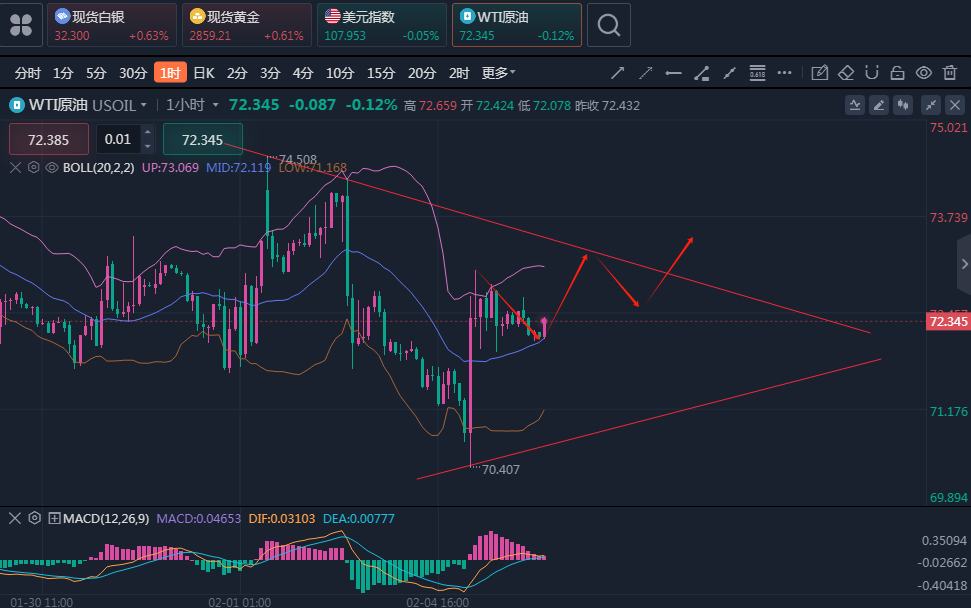This screenshot has height=608, width=971.
Task: Click the green 72.345 buy price button
Action: click(203, 140)
